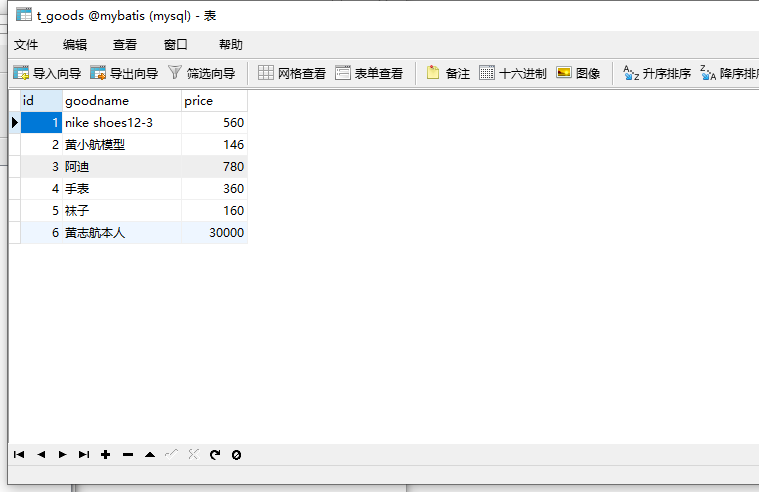Viewport: 759px width, 492px height.
Task: Open the 图像 image viewer
Action: point(578,73)
